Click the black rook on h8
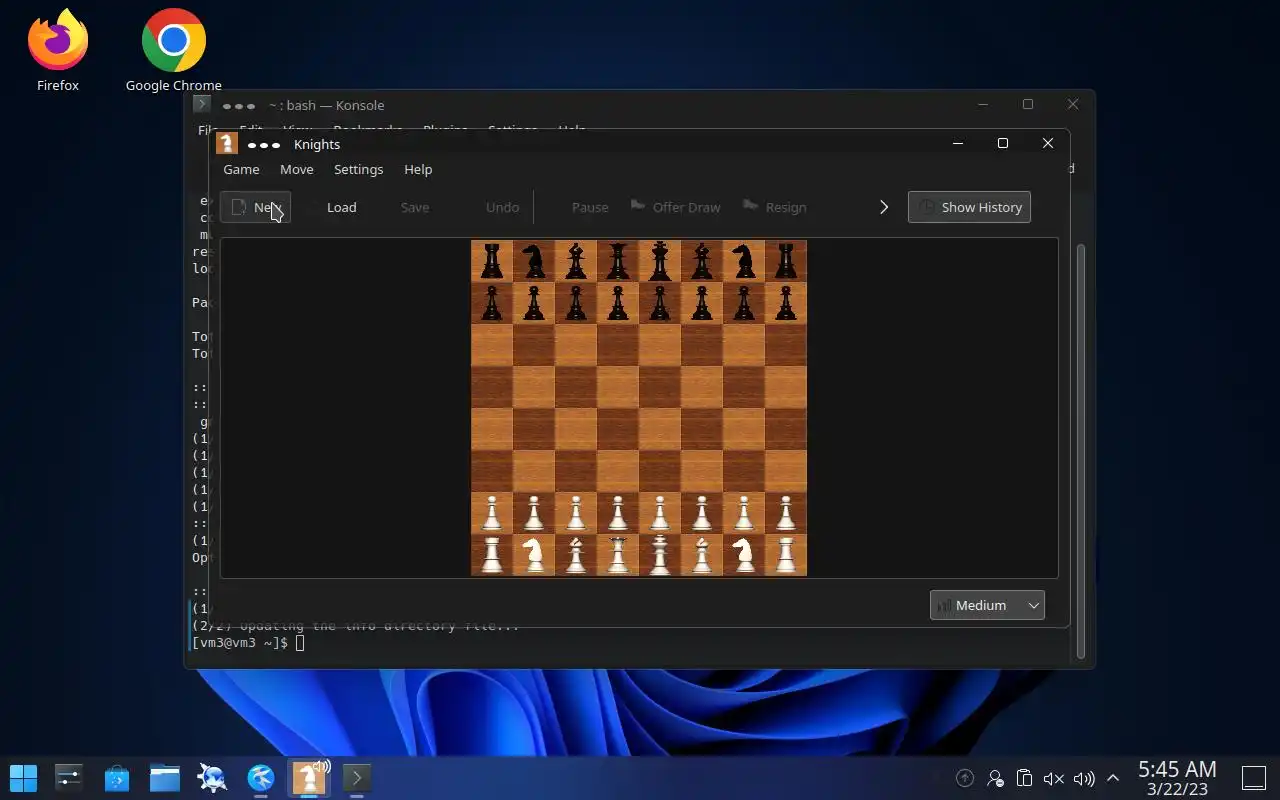This screenshot has width=1280, height=800. click(786, 261)
